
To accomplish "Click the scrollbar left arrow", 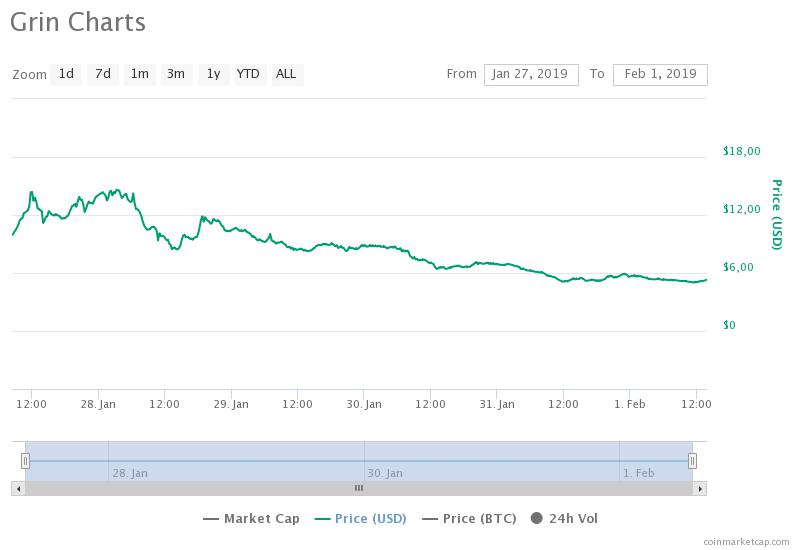I will [17, 488].
